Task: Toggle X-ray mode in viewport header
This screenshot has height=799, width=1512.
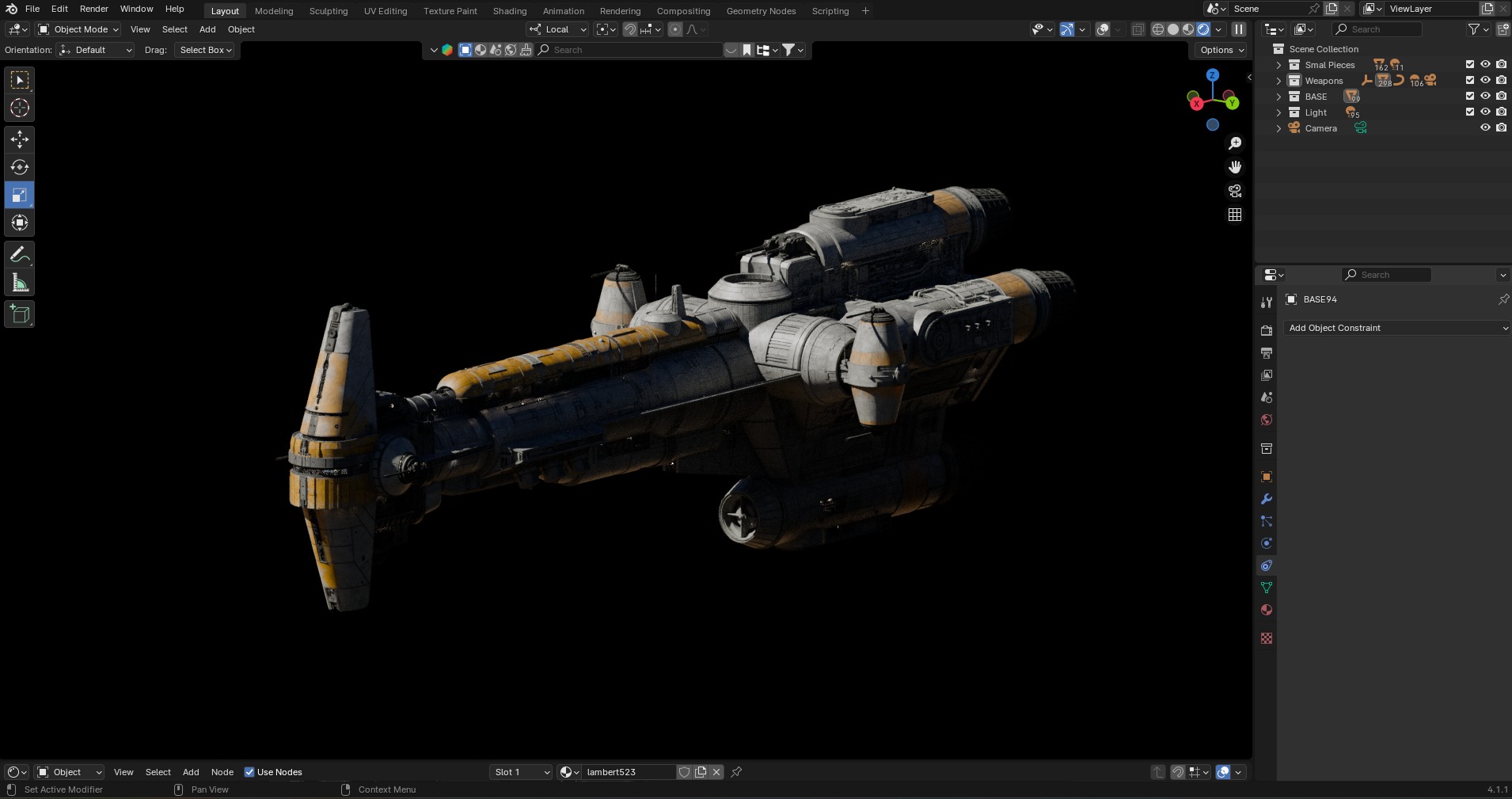Action: pyautogui.click(x=1138, y=29)
